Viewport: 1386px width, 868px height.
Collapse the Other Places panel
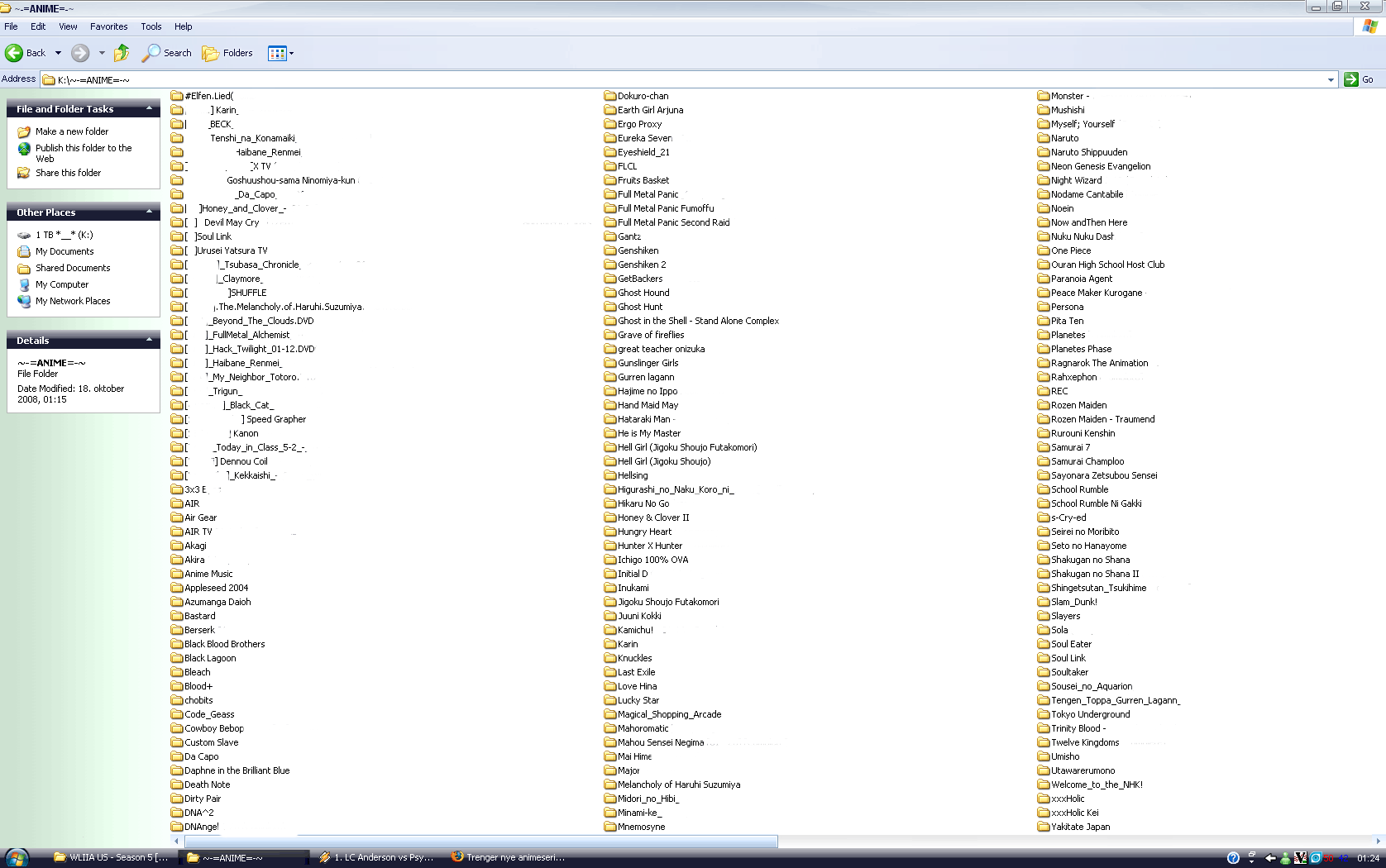(149, 212)
